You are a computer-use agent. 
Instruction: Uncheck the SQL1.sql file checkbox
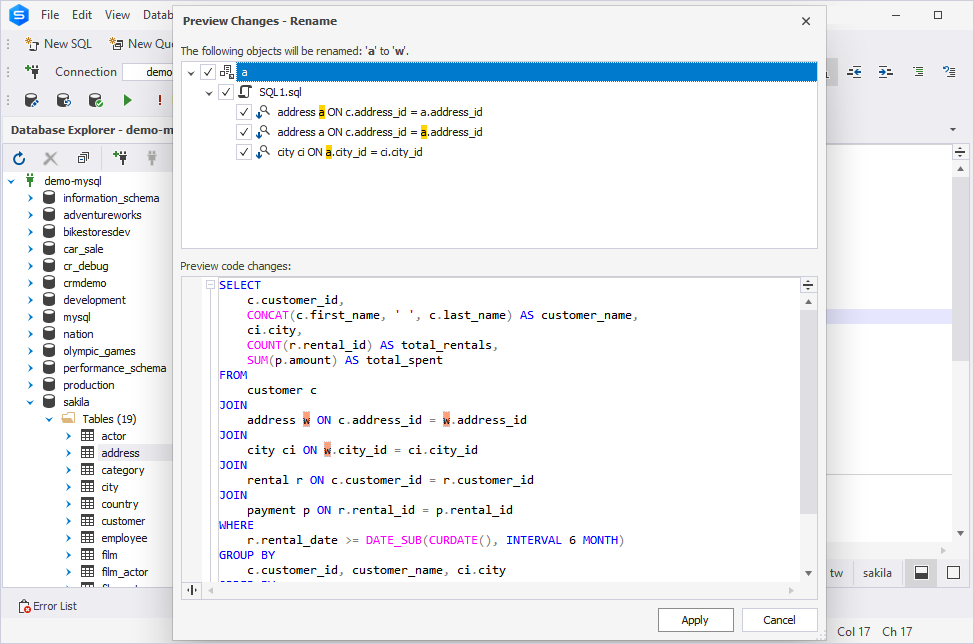point(226,92)
